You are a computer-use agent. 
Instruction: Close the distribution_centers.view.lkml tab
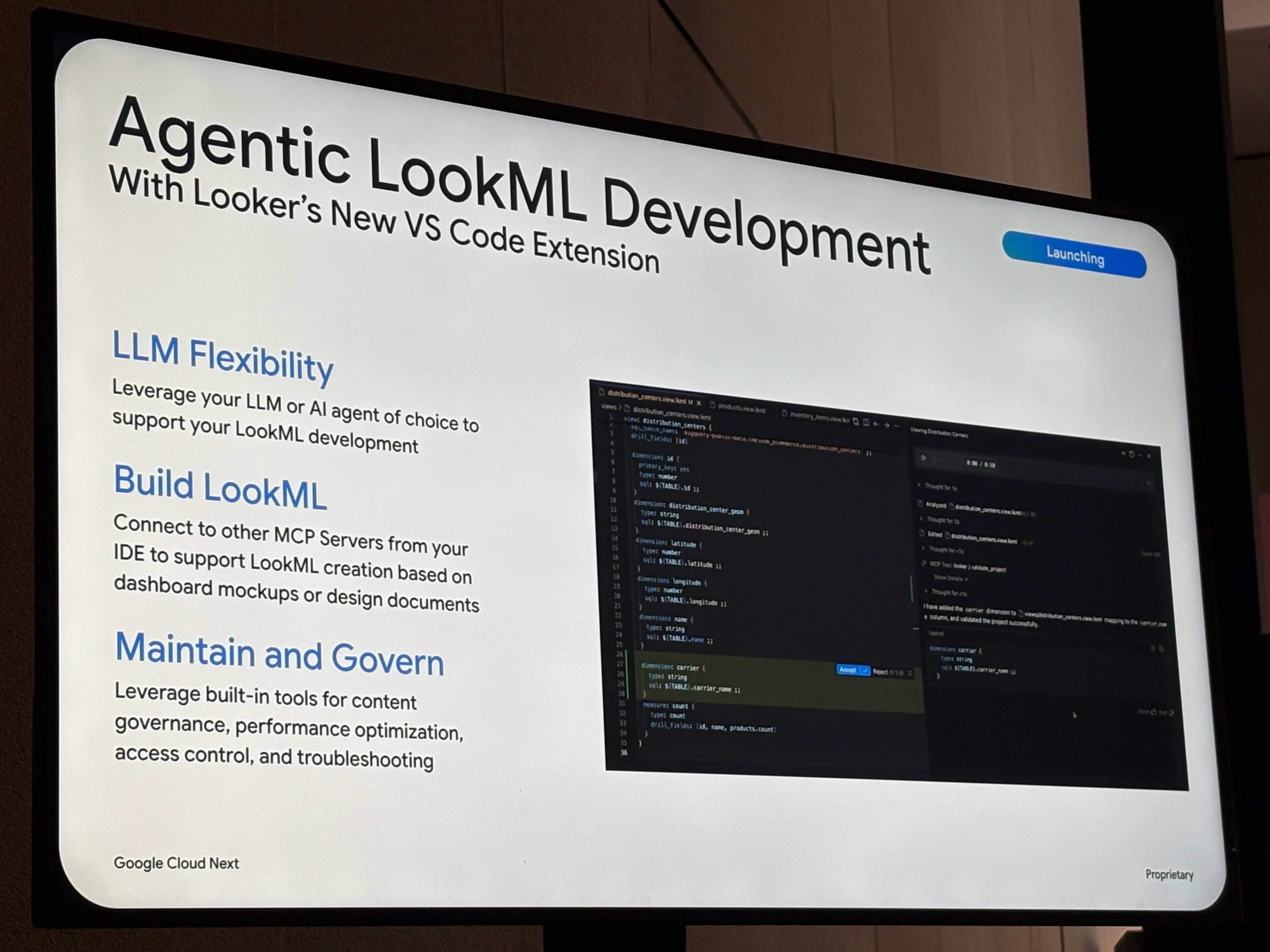pos(698,403)
